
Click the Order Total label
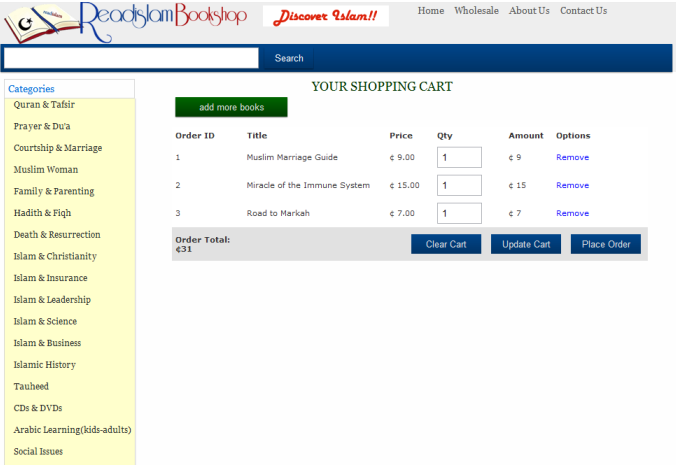coord(203,240)
